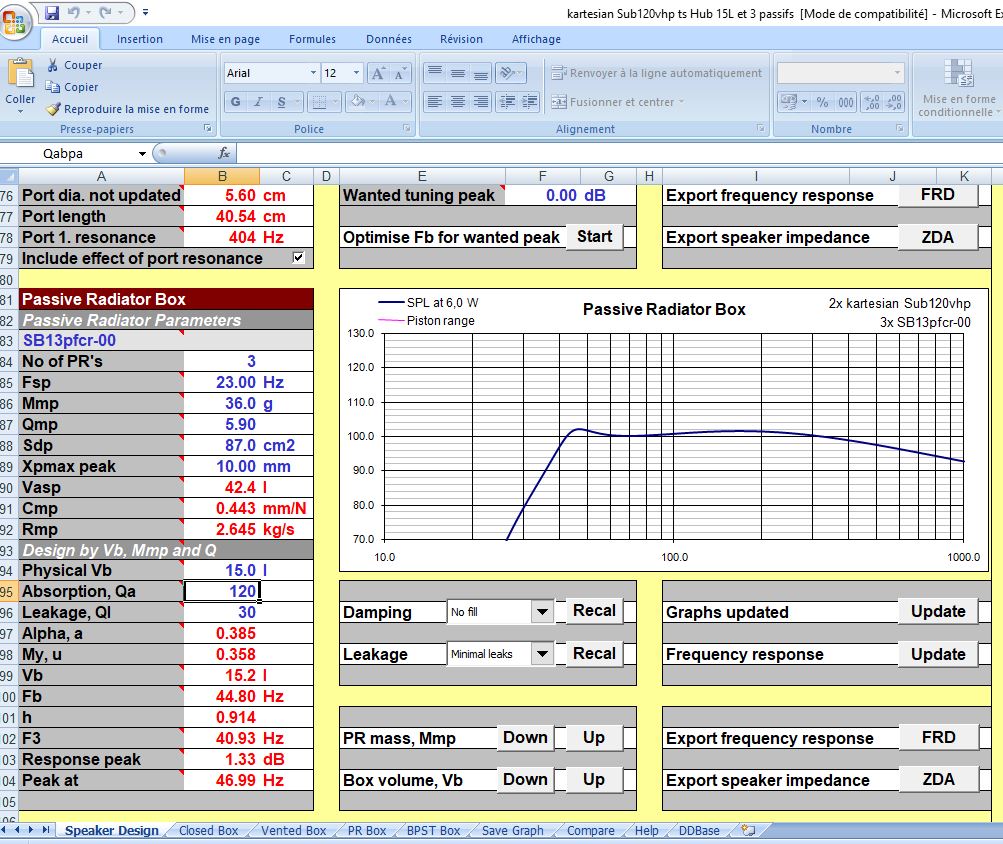Switch to the Mise en page tab
The height and width of the screenshot is (844, 1003).
[225, 39]
